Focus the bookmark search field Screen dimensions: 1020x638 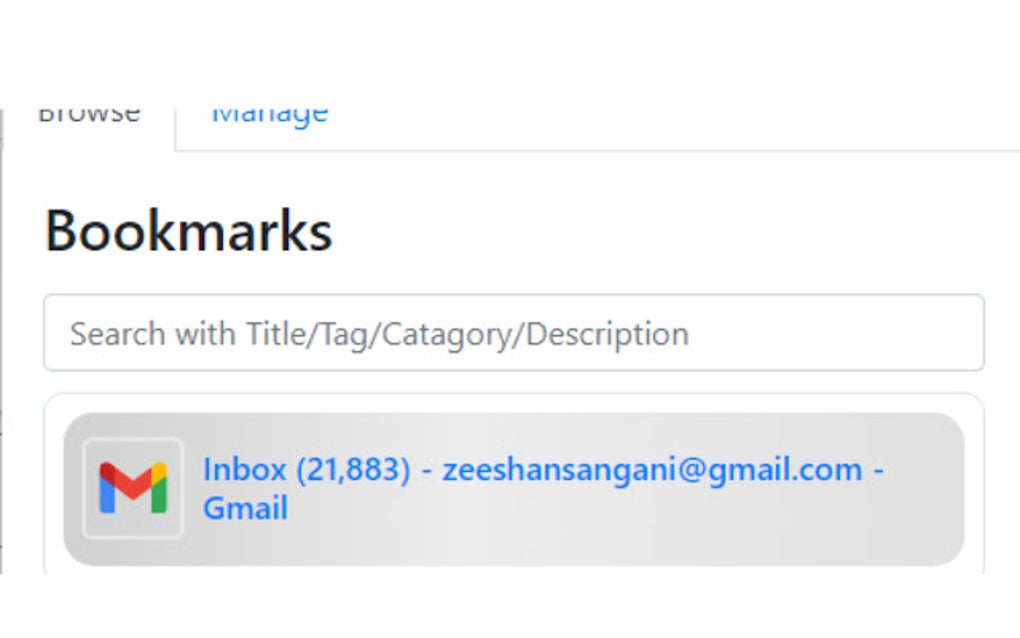(x=513, y=333)
